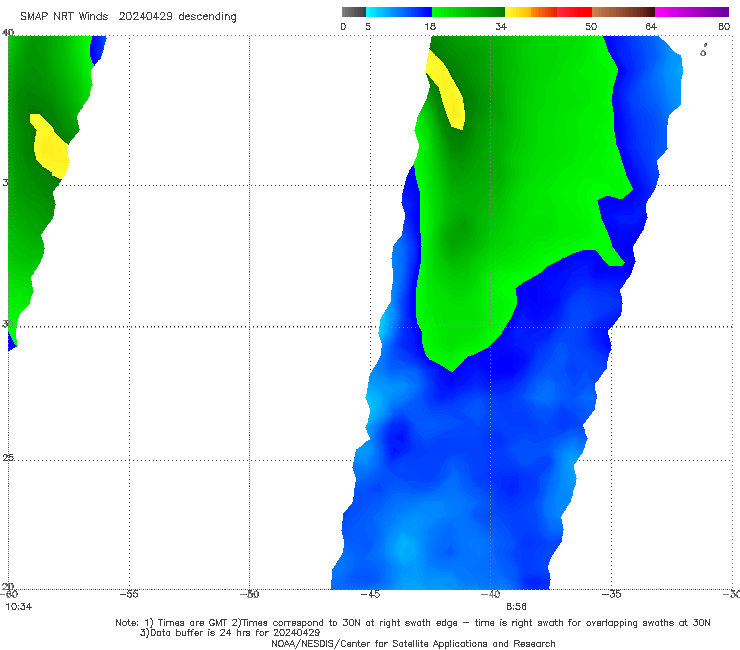Click the note 'Data buffer is 24 hrs for 20240429'

click(x=230, y=633)
